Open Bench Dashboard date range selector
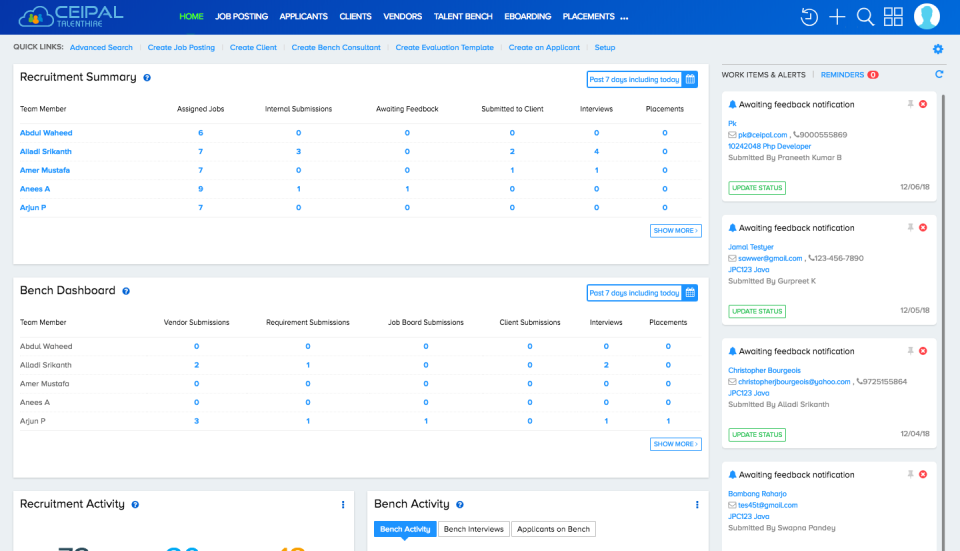Viewport: 960px width, 551px height. [x=635, y=293]
